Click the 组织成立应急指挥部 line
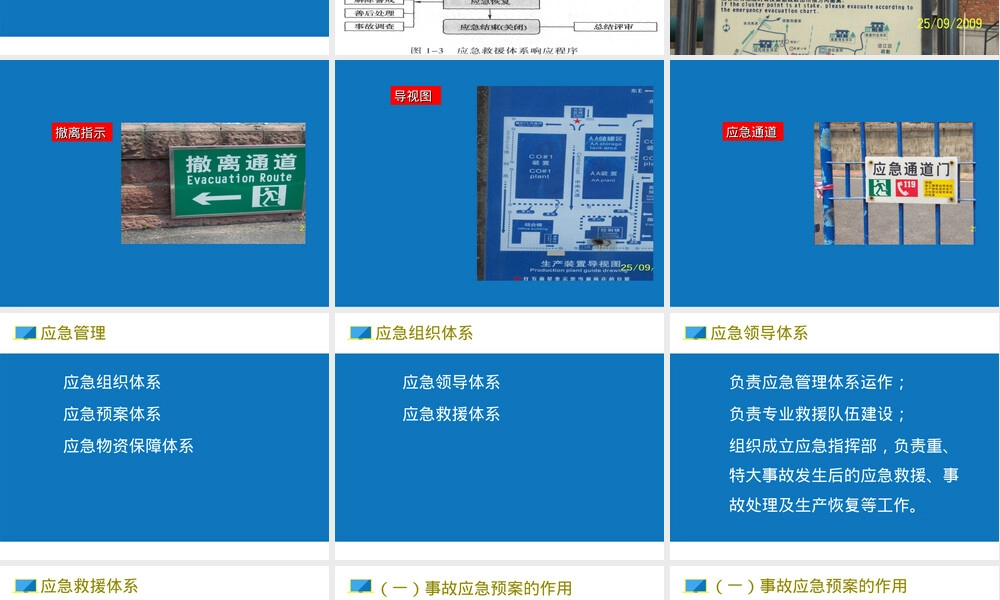 point(841,446)
